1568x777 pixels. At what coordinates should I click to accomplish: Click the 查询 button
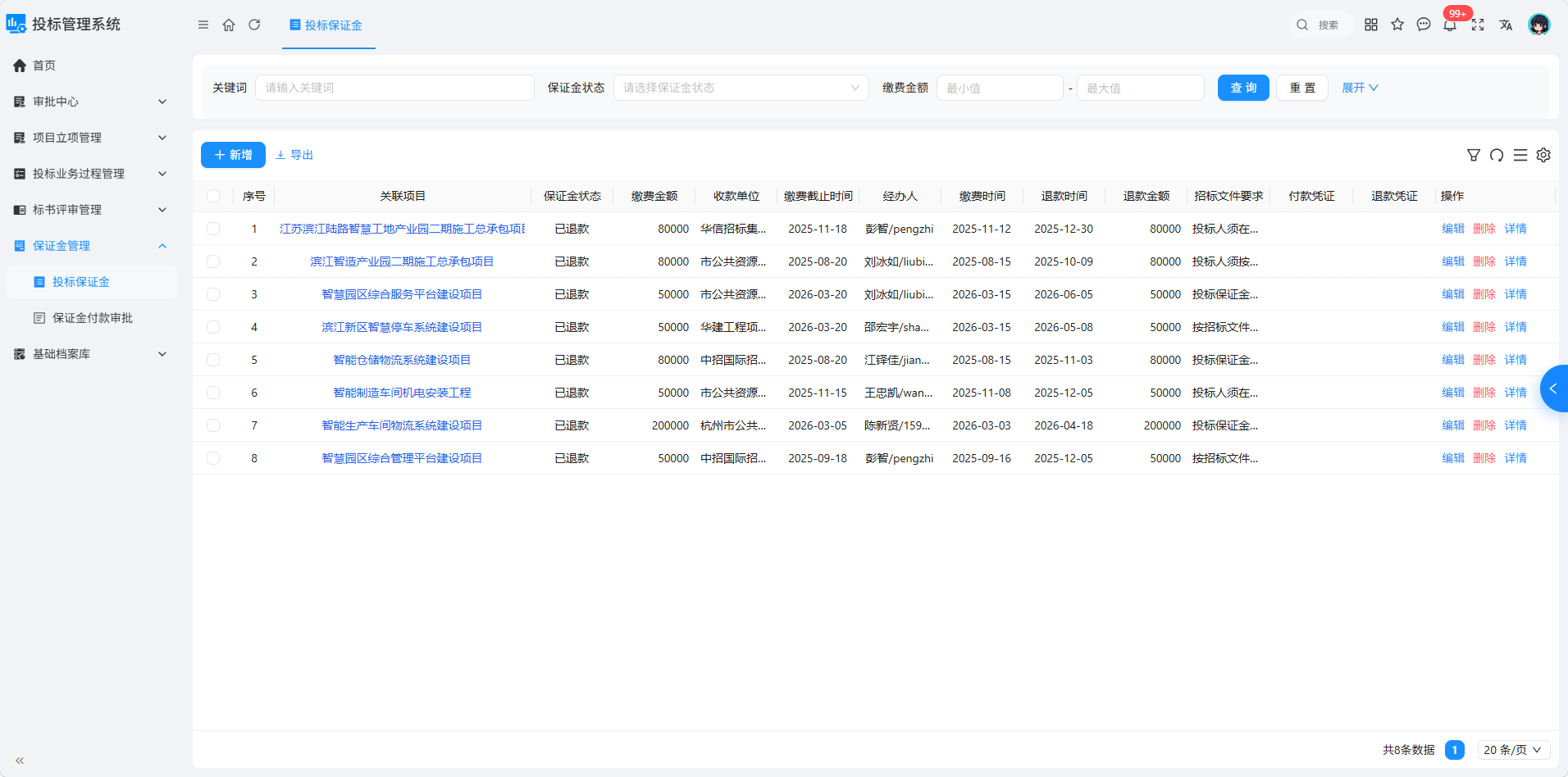point(1243,88)
